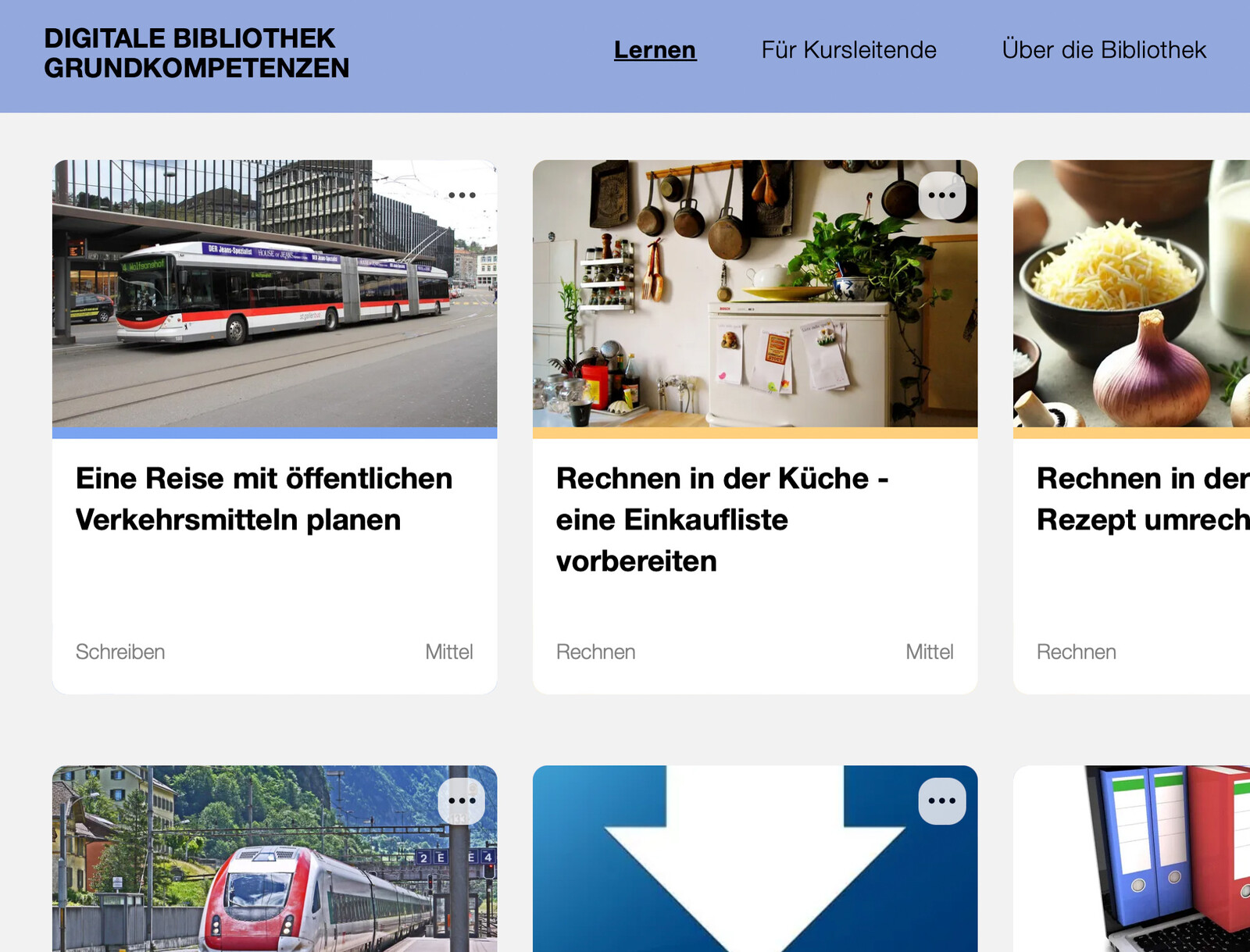Click Digitale Bibliothek Grundkompetenzen logo title
The height and width of the screenshot is (952, 1250).
196,53
